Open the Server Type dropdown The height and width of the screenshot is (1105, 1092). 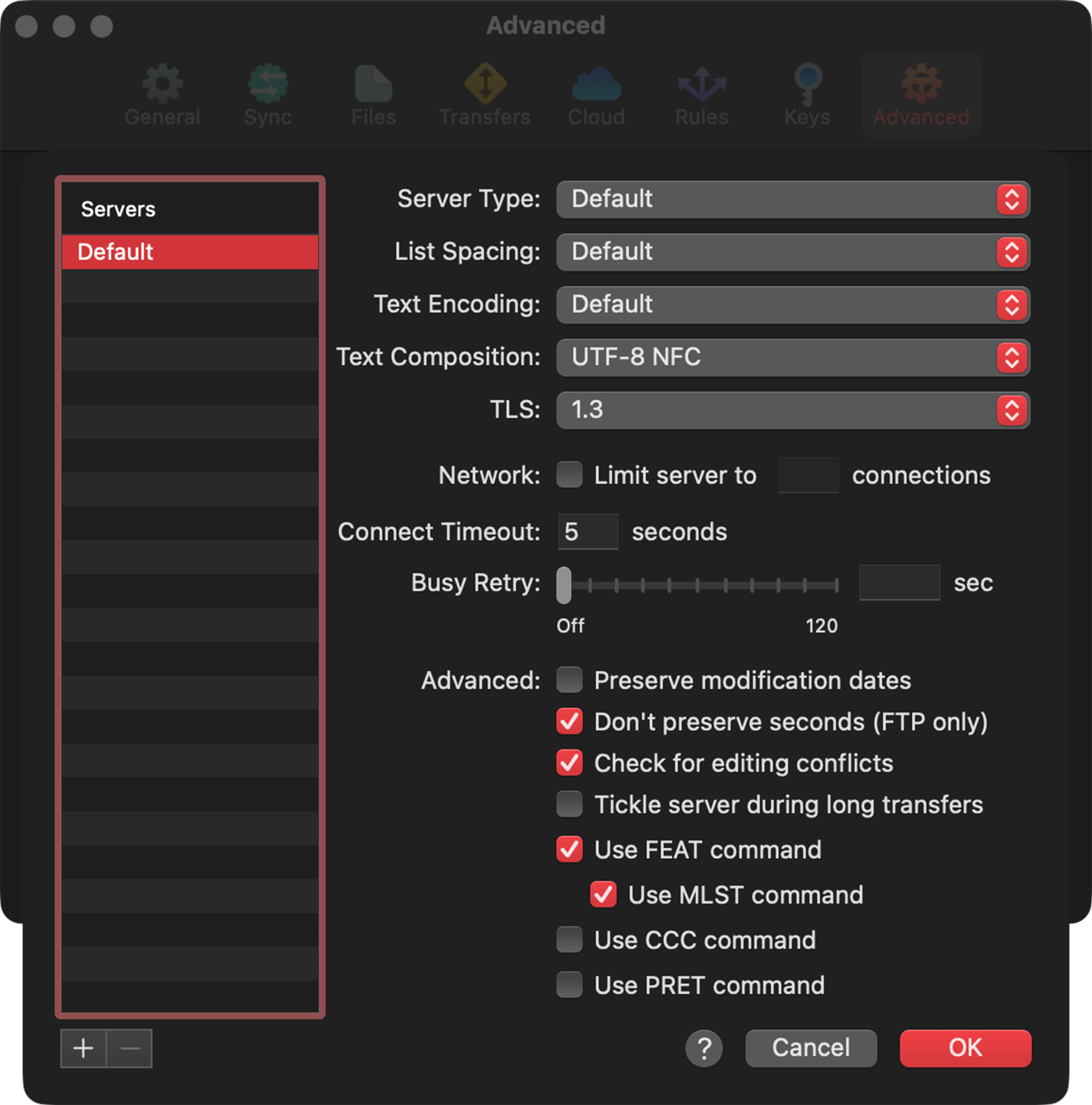792,200
